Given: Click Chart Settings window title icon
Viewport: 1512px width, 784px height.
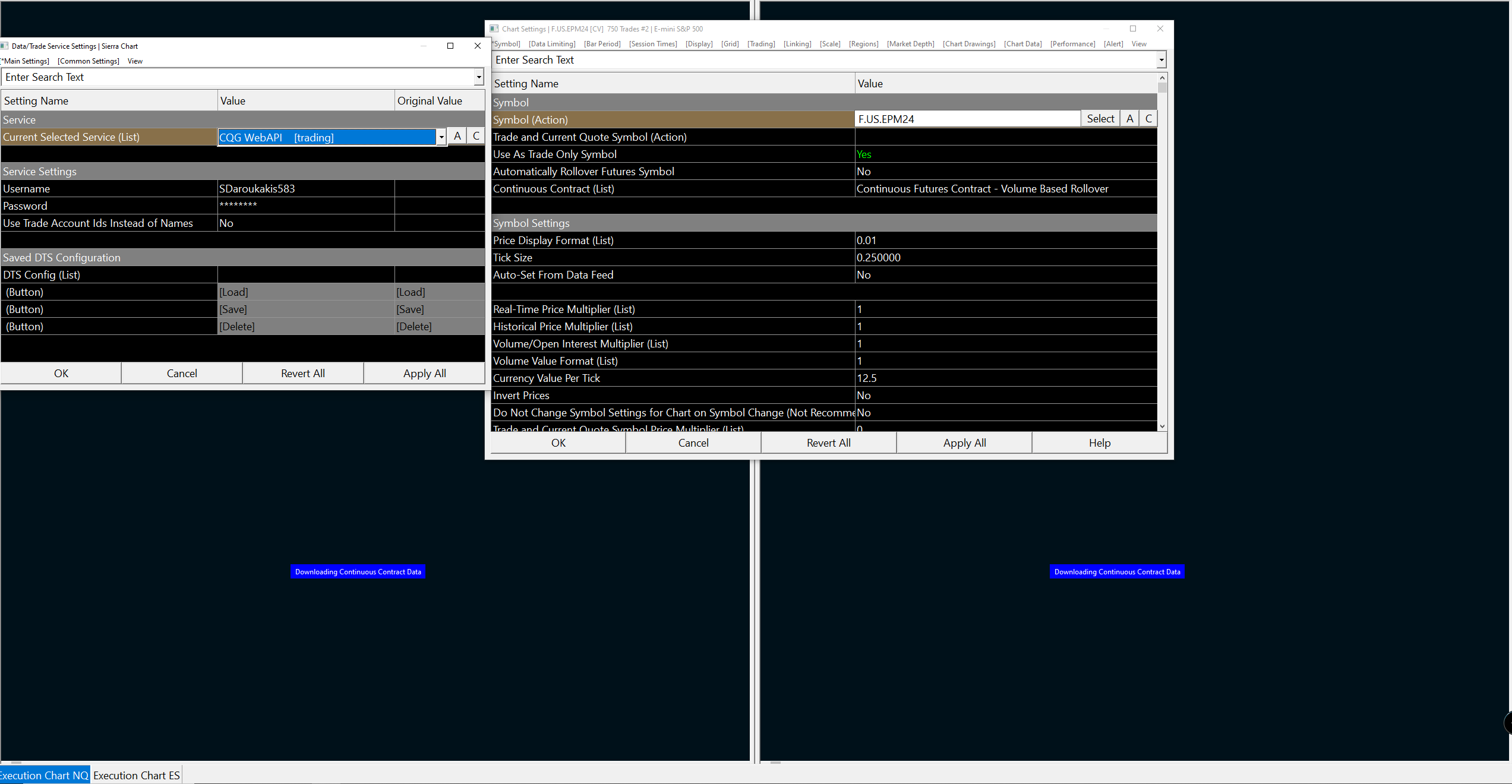Looking at the screenshot, I should click(x=494, y=29).
